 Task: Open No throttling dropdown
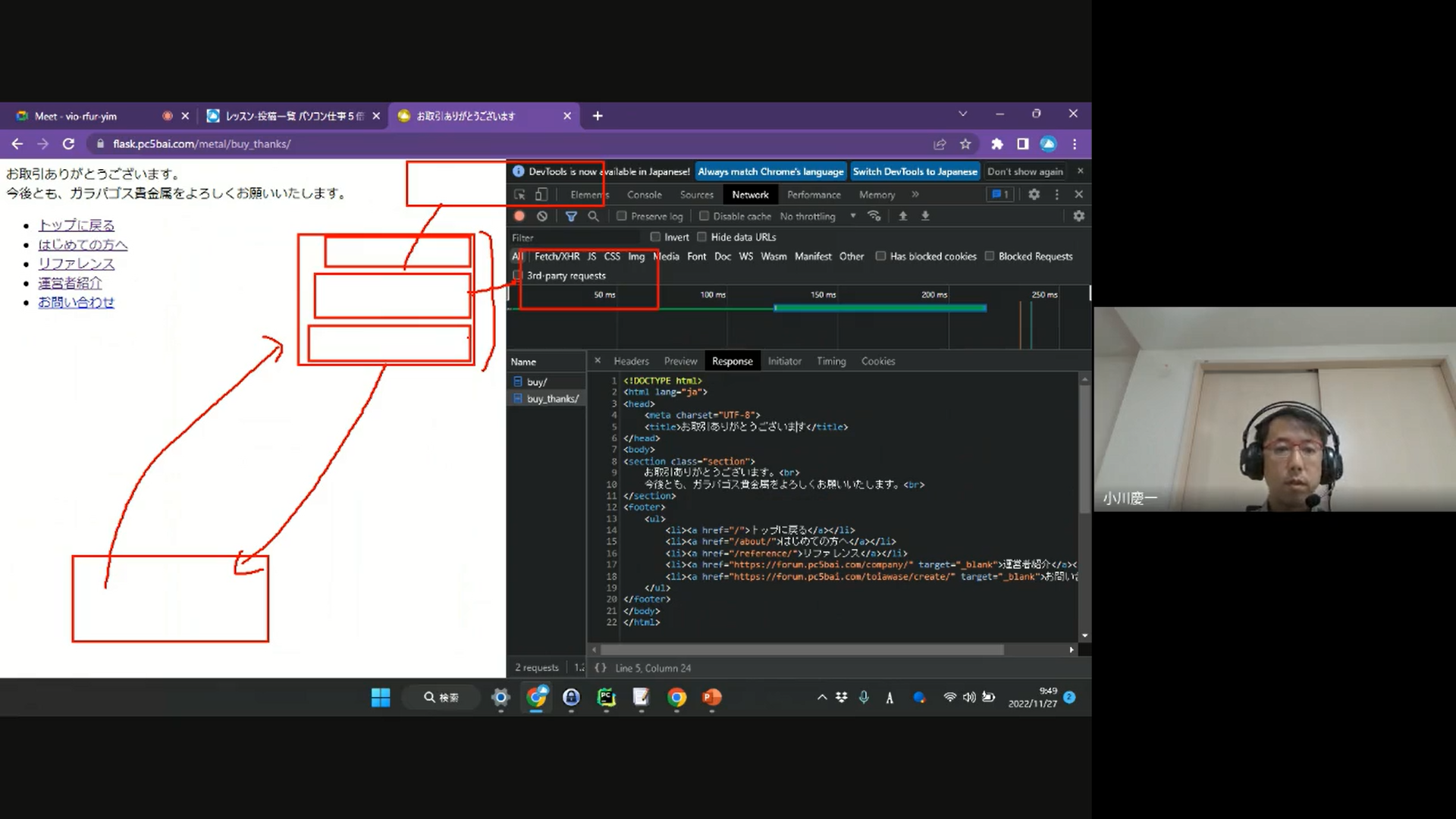(817, 216)
